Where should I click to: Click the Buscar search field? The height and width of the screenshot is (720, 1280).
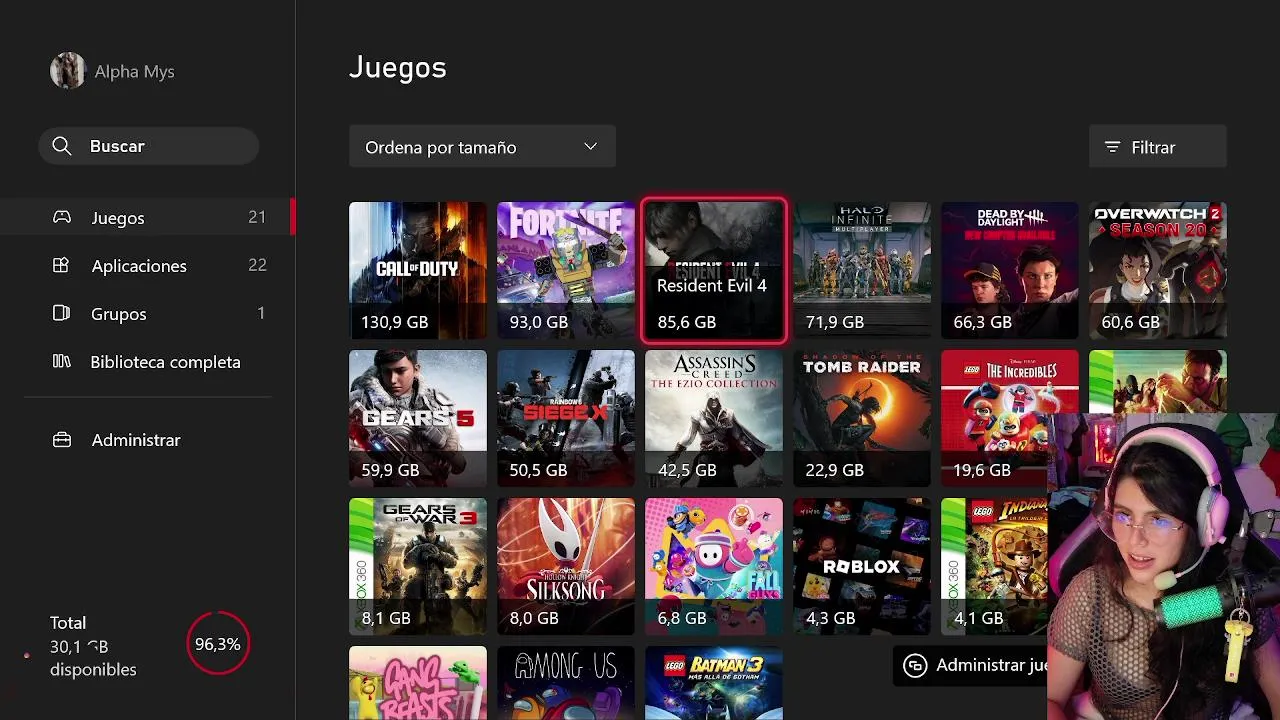tap(149, 146)
